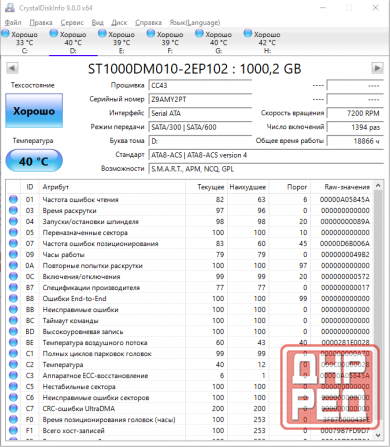Click status icon for Всего хост-записей row
The width and height of the screenshot is (390, 447).
13,430
